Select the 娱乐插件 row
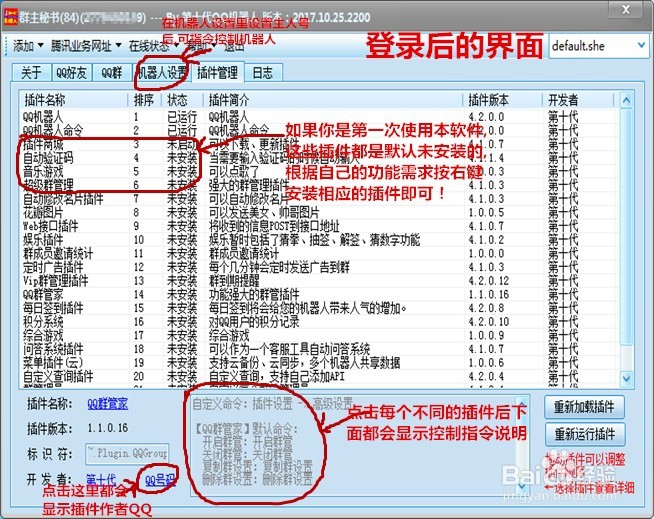 point(319,240)
